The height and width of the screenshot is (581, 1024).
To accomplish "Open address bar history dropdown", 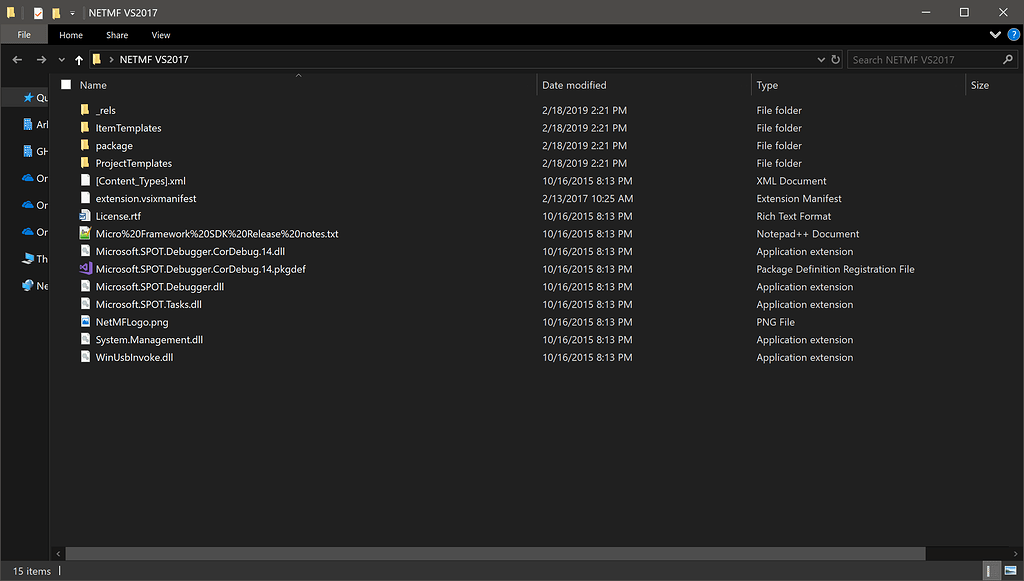I will [x=820, y=60].
